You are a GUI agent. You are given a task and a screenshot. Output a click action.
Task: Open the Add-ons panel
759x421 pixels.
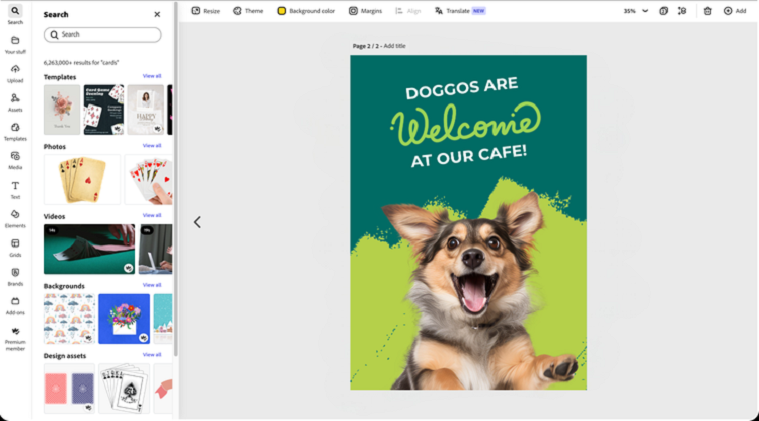point(15,303)
